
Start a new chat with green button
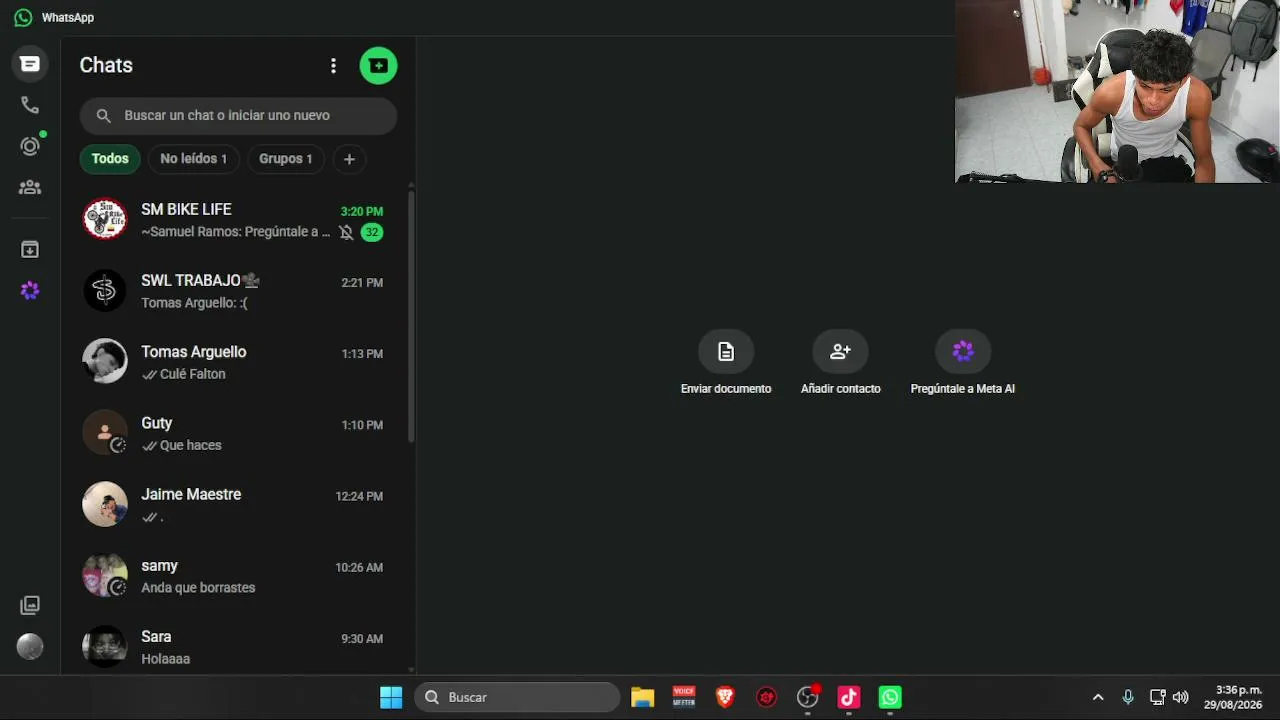[378, 66]
